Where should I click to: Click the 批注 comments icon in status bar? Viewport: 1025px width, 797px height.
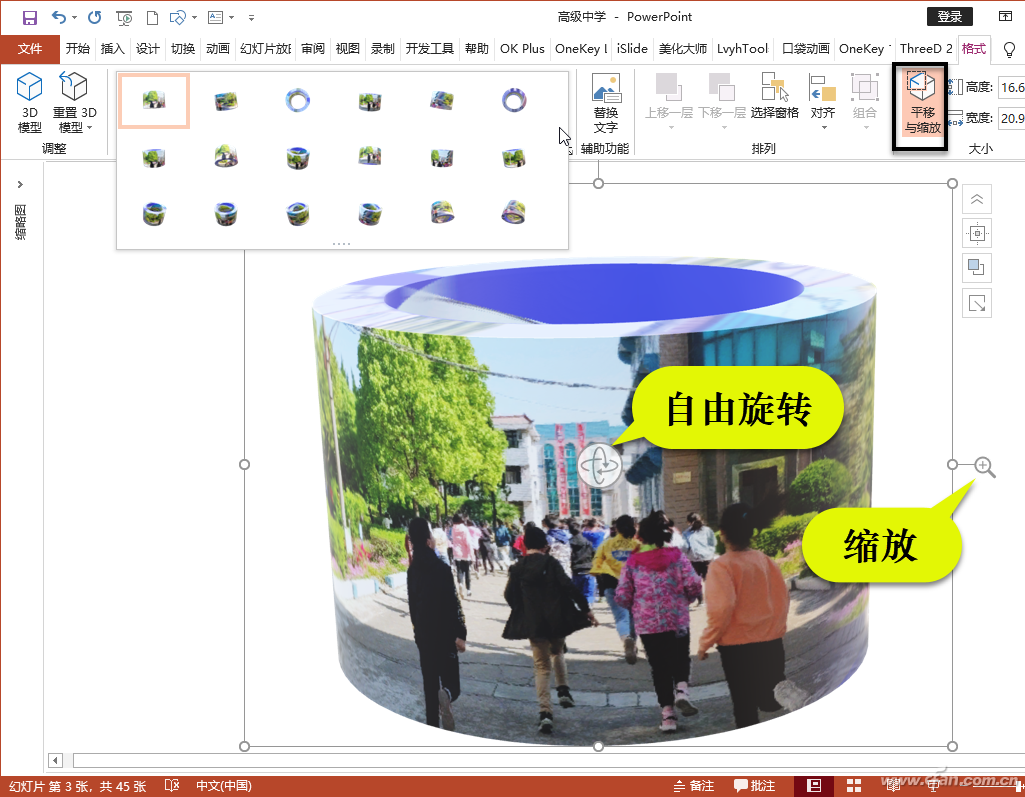point(739,786)
